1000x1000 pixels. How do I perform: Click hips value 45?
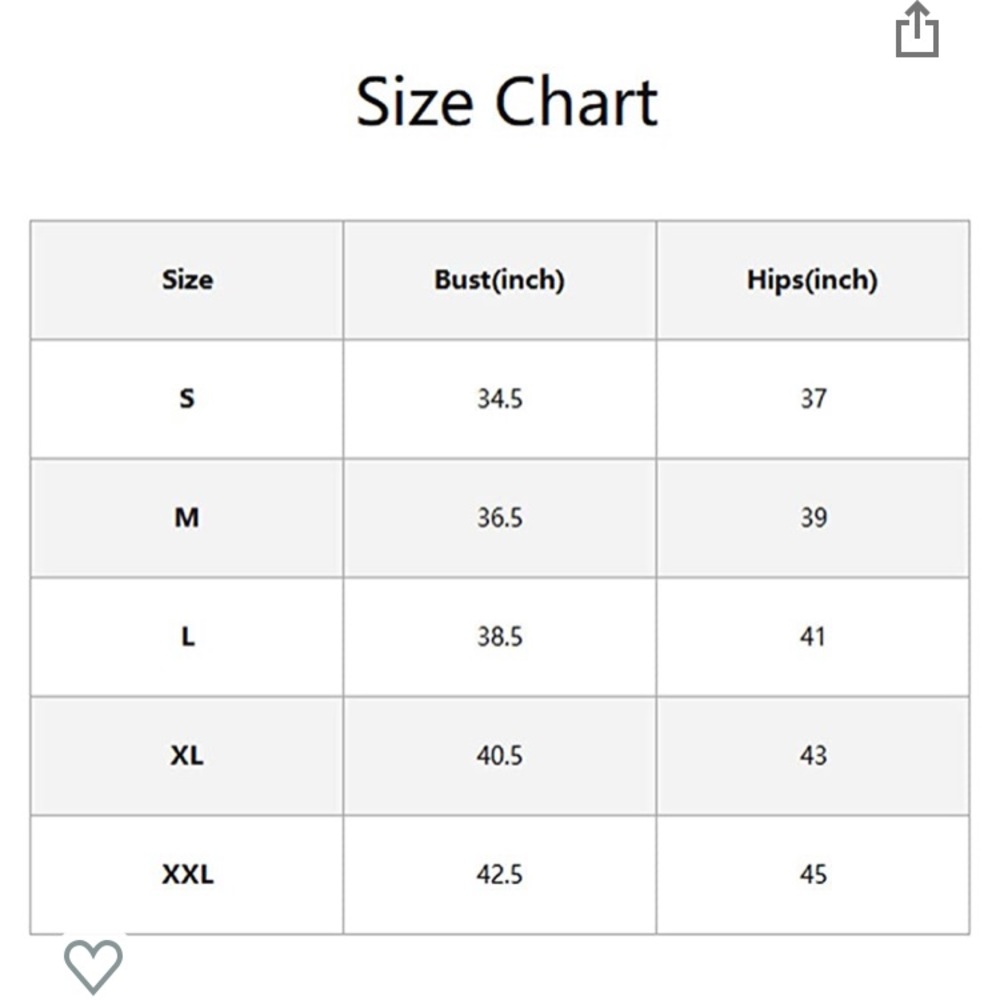tap(813, 874)
